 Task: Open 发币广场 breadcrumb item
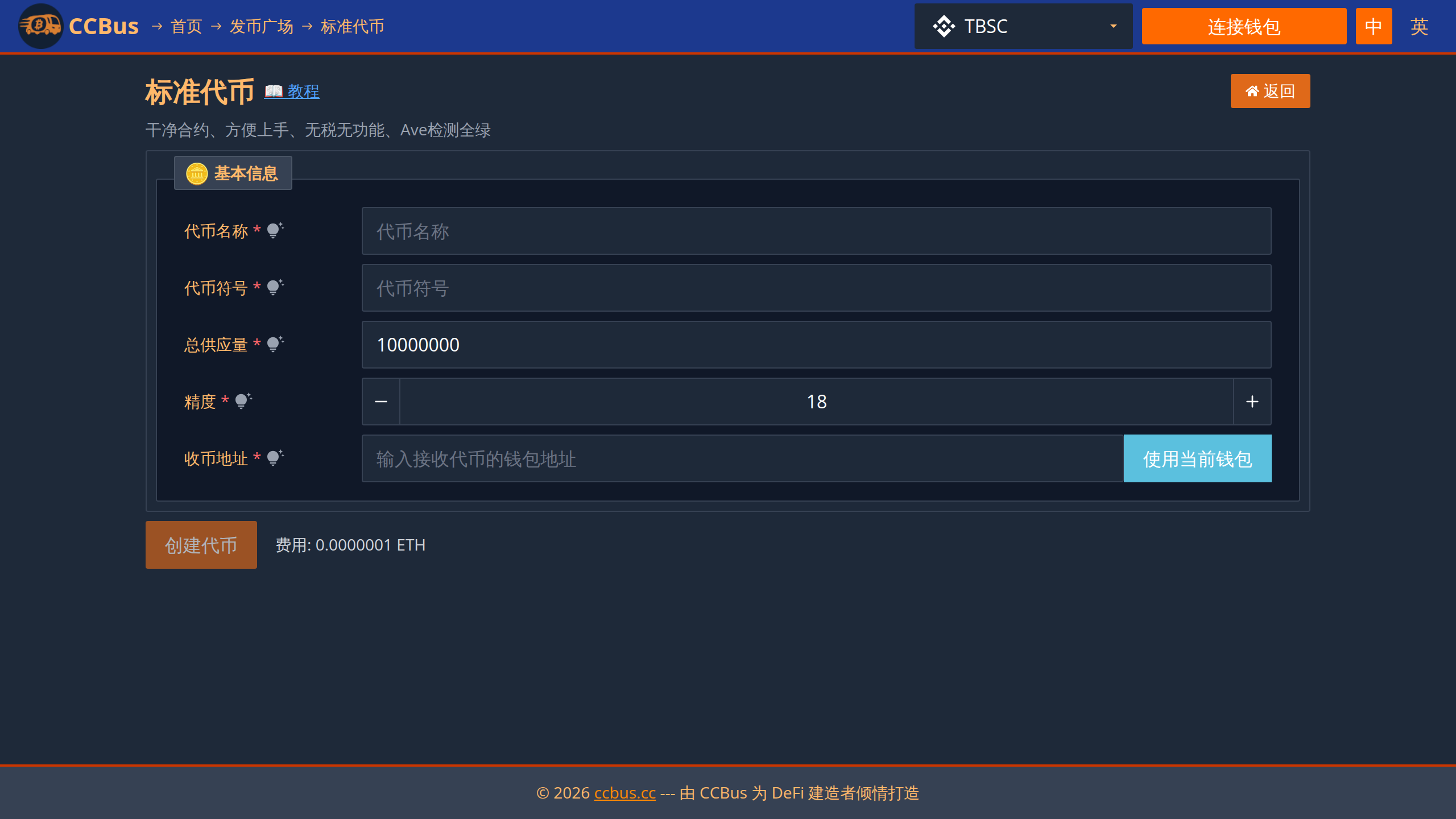[261, 26]
